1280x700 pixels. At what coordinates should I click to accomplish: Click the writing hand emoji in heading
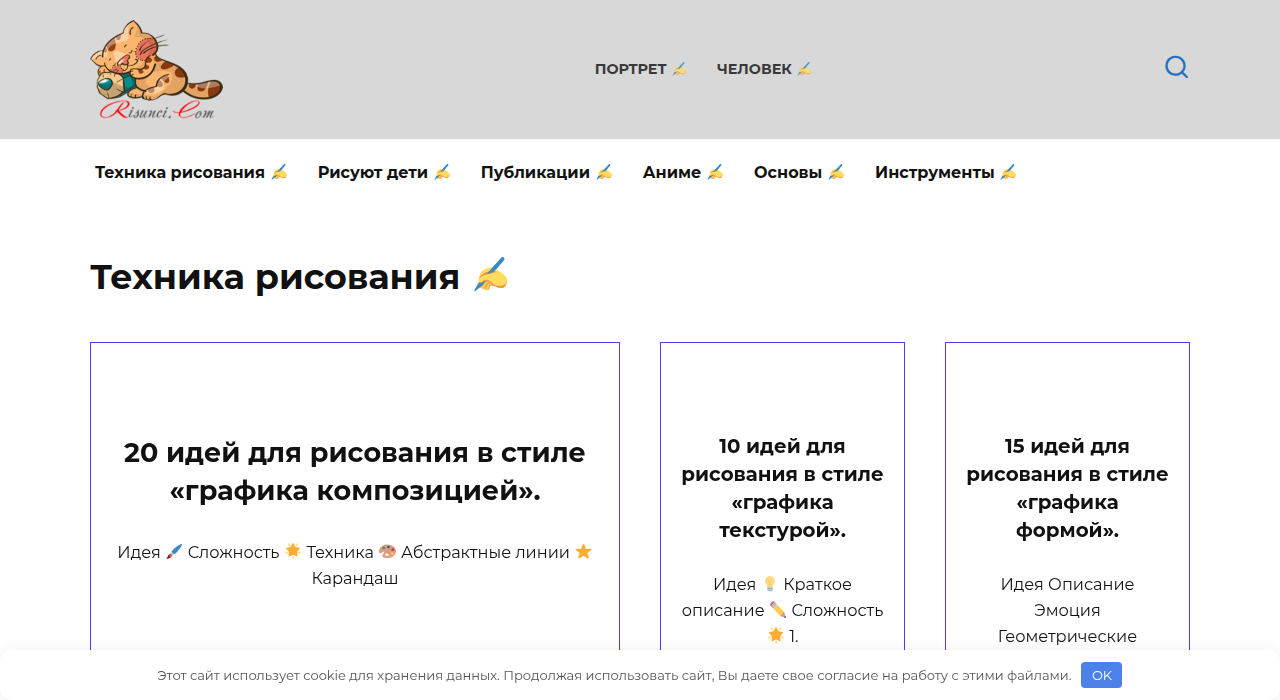(x=491, y=275)
